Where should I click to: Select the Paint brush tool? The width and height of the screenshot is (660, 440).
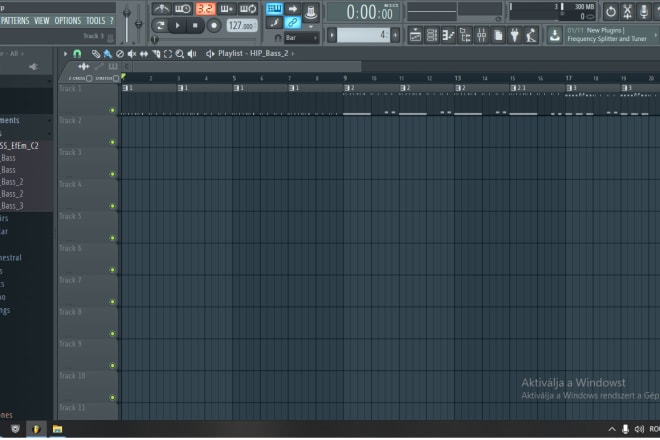point(108,54)
